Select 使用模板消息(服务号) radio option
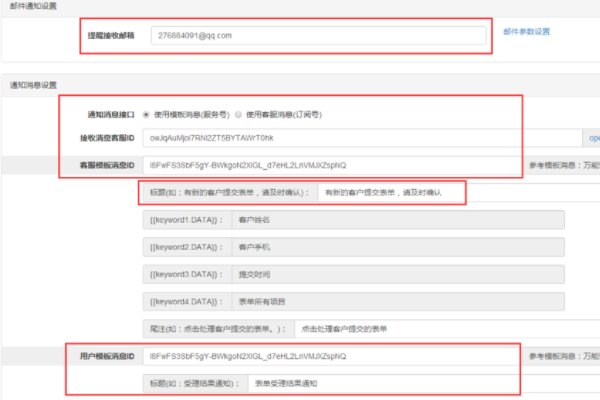600x400 pixels. (x=146, y=114)
